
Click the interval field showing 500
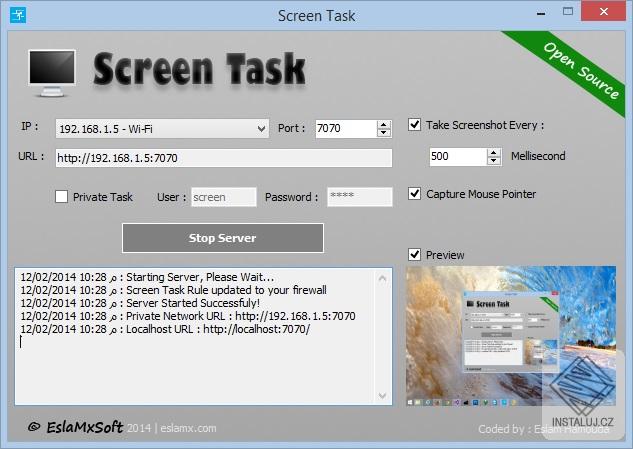(458, 157)
